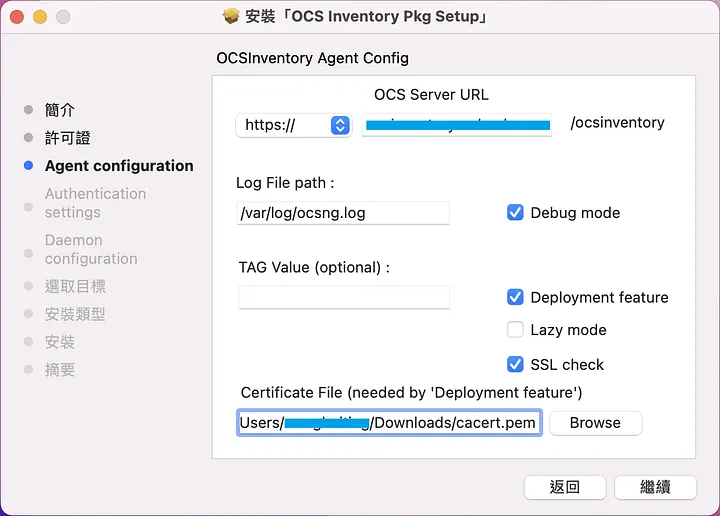
Task: Select the 簡介 step in sidebar
Action: pos(60,110)
